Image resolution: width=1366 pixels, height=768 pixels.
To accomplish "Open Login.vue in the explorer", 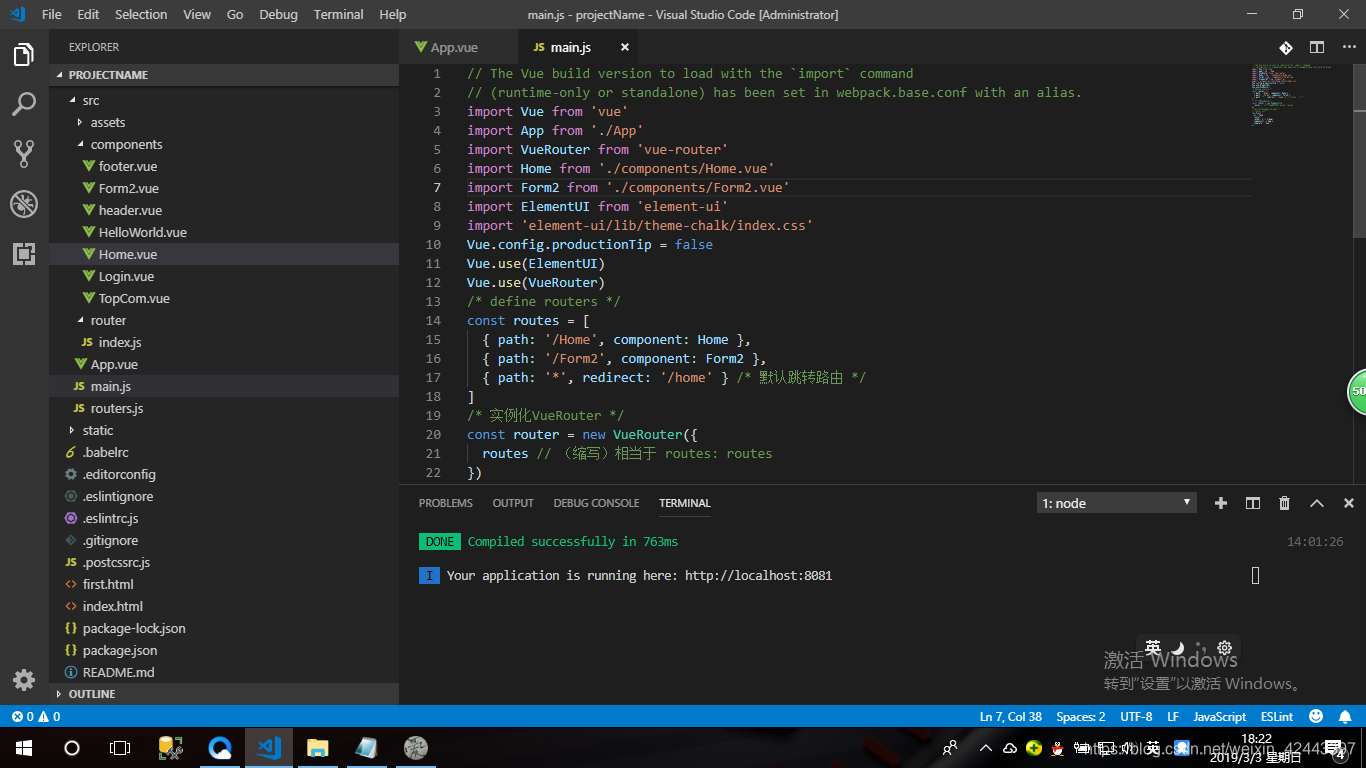I will click(224, 277).
